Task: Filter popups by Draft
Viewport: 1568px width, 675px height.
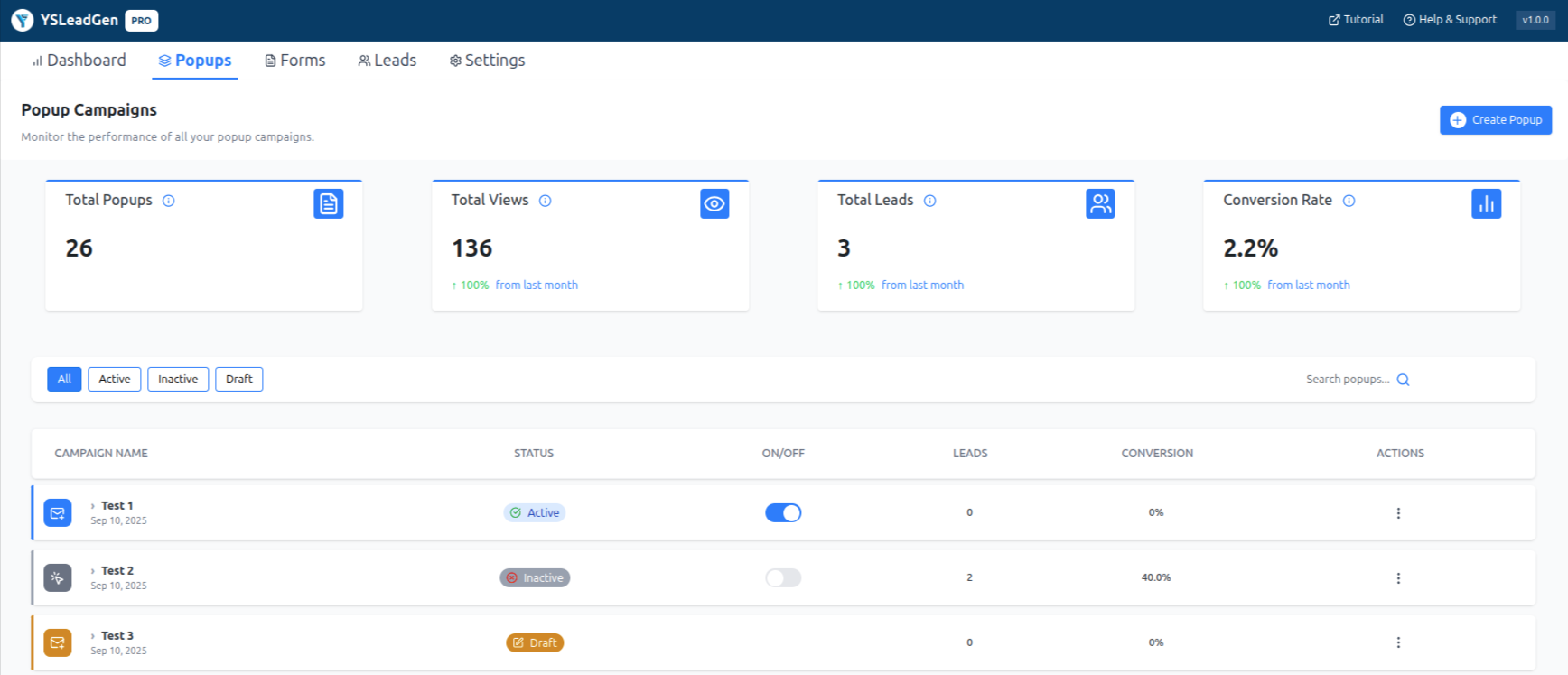Action: (239, 380)
